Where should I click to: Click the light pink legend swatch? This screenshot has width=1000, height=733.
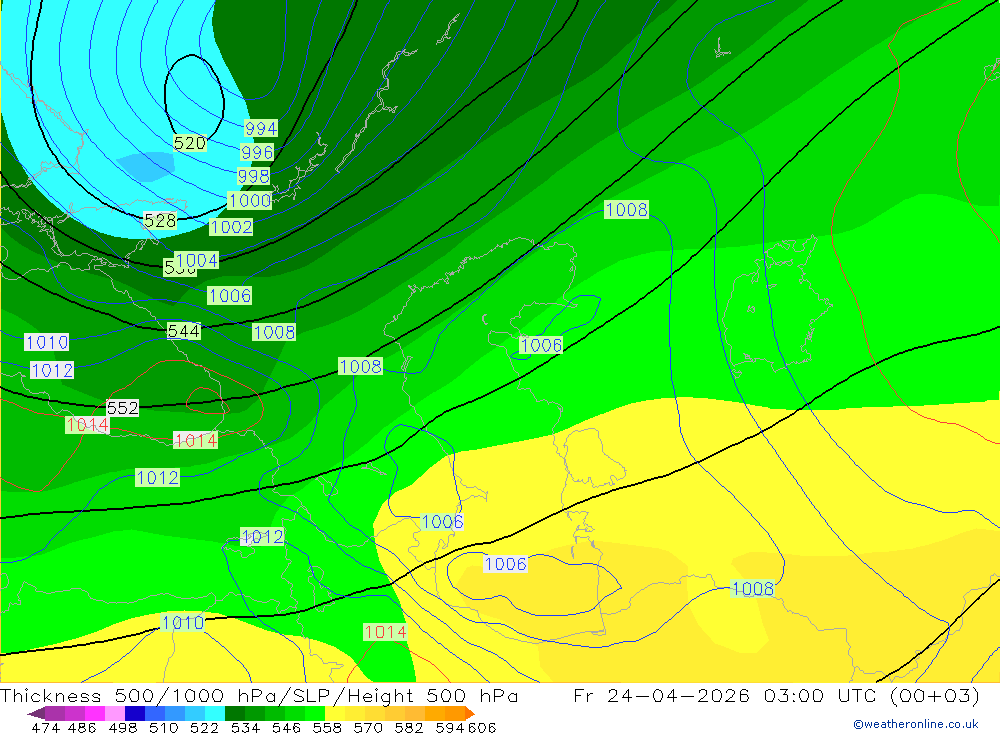(115, 713)
